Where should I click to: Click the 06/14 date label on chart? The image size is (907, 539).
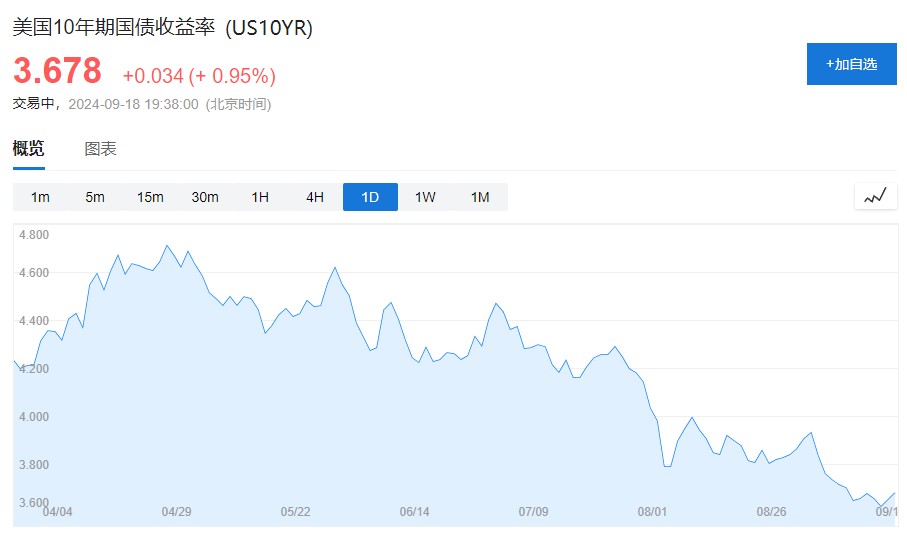click(414, 512)
